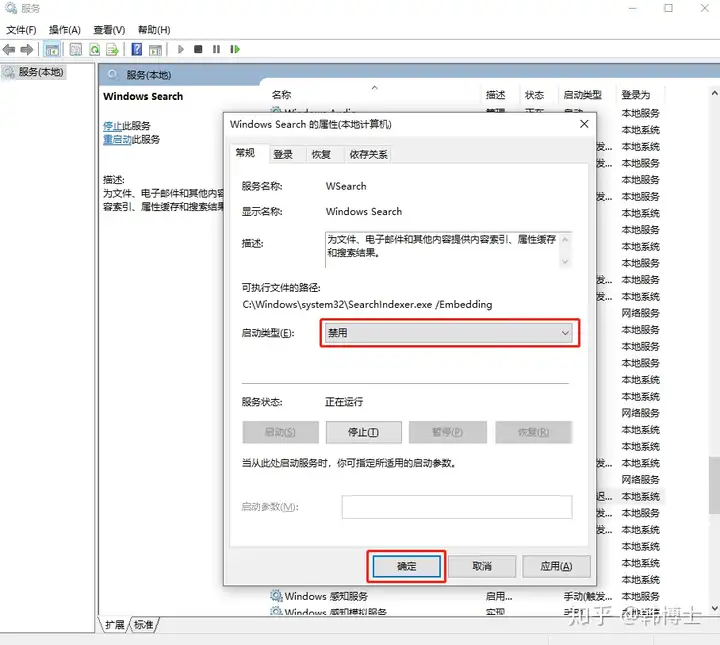Image resolution: width=720 pixels, height=645 pixels.
Task: Click the 重启动 this service link
Action: (x=117, y=140)
